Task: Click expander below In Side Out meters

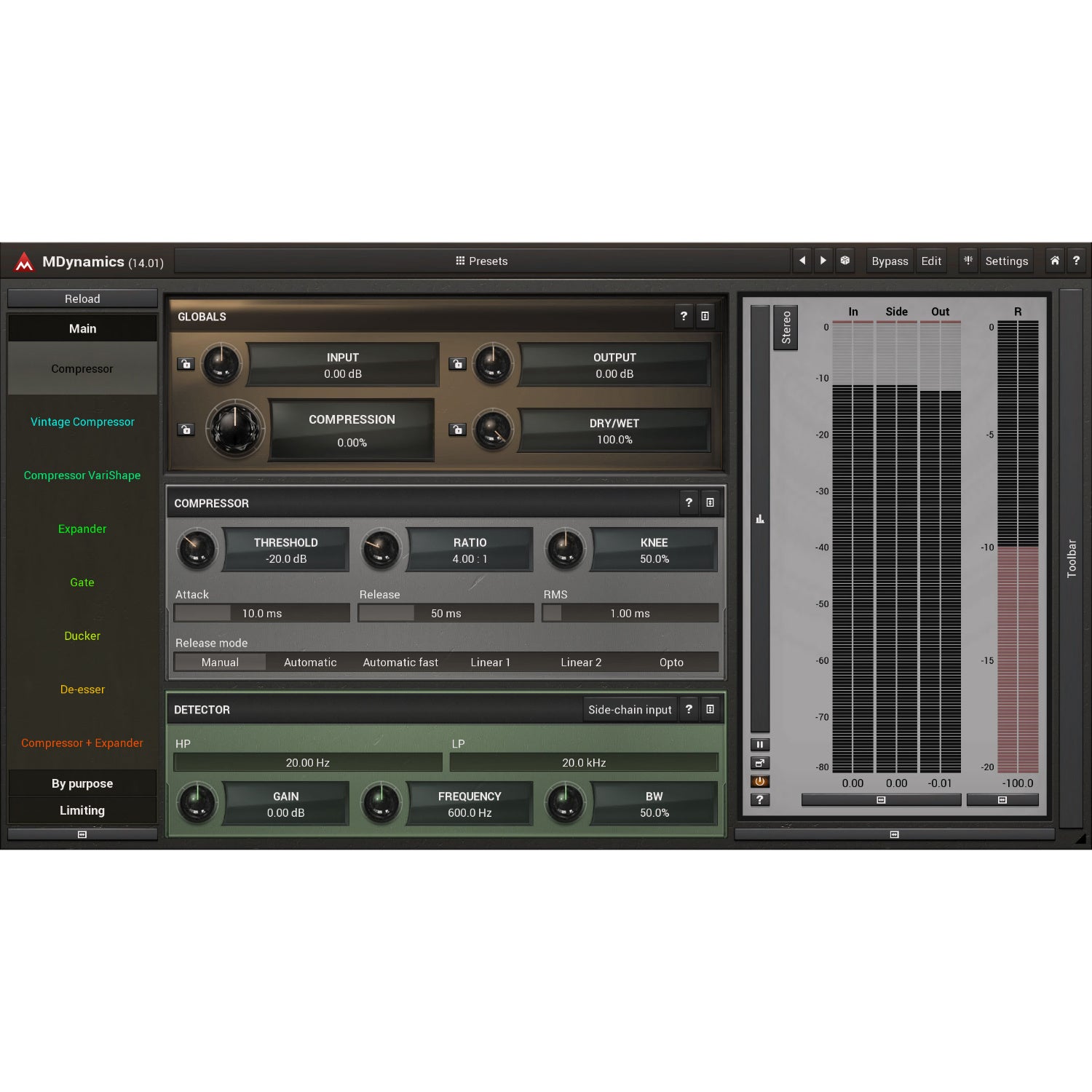Action: click(881, 800)
